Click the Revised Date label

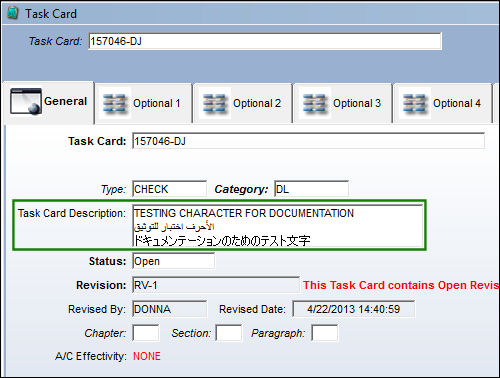click(x=252, y=309)
